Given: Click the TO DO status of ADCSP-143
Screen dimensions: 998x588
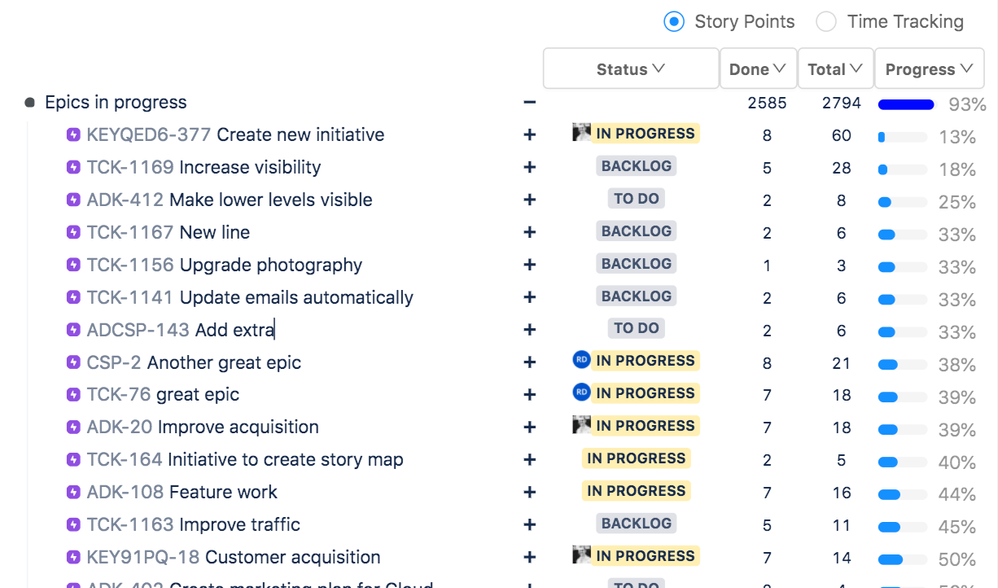Looking at the screenshot, I should [636, 328].
